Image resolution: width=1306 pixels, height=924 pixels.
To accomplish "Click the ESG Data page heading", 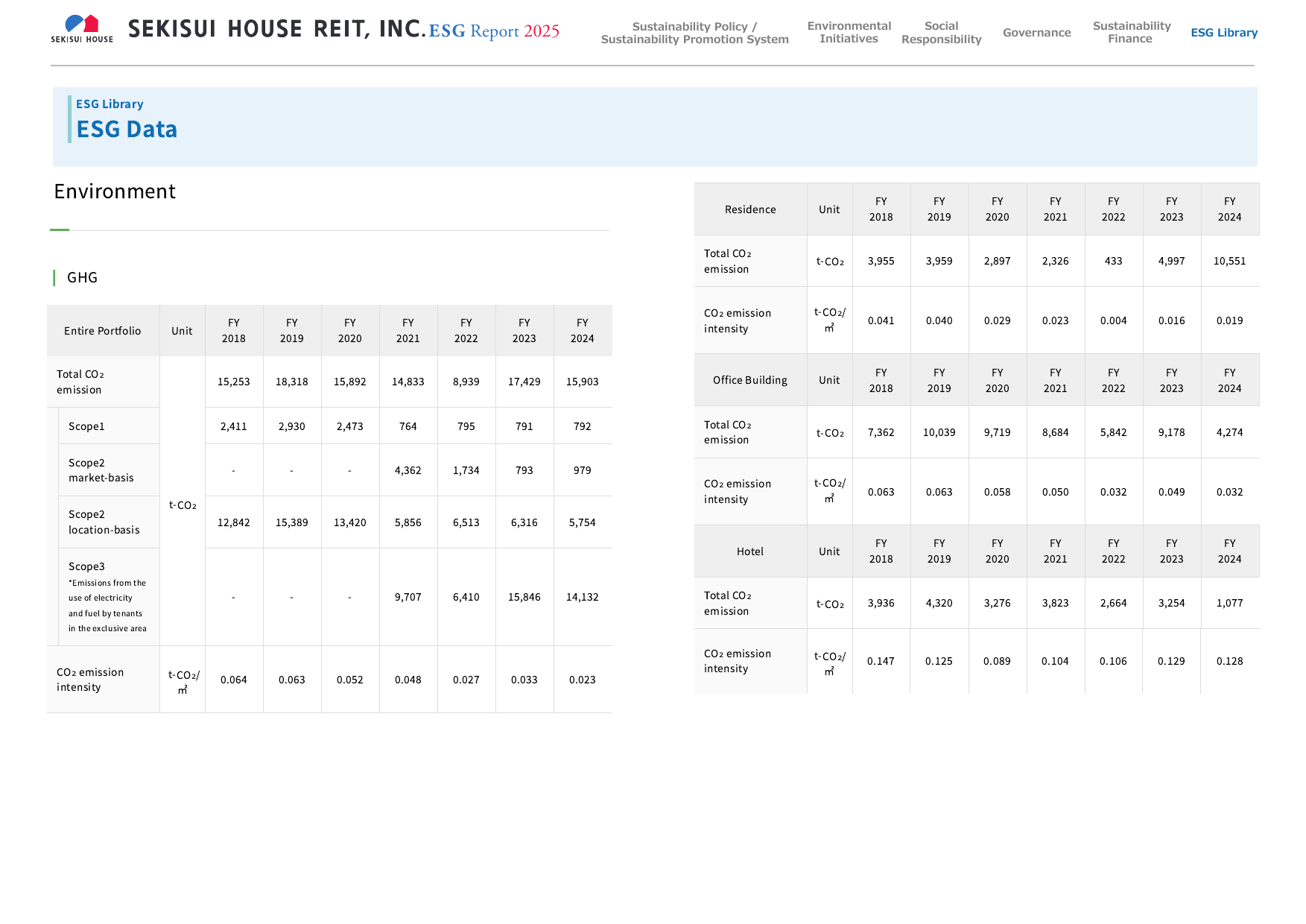I will coord(127,129).
